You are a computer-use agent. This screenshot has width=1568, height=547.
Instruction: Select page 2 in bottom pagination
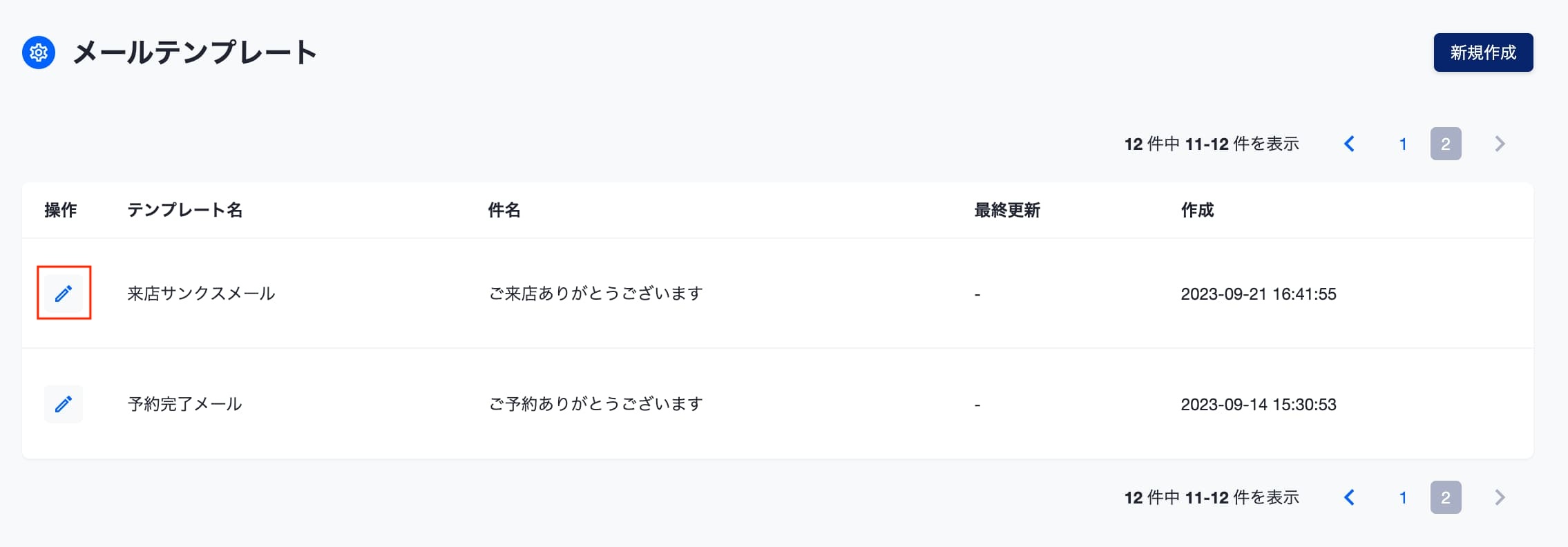[x=1446, y=497]
